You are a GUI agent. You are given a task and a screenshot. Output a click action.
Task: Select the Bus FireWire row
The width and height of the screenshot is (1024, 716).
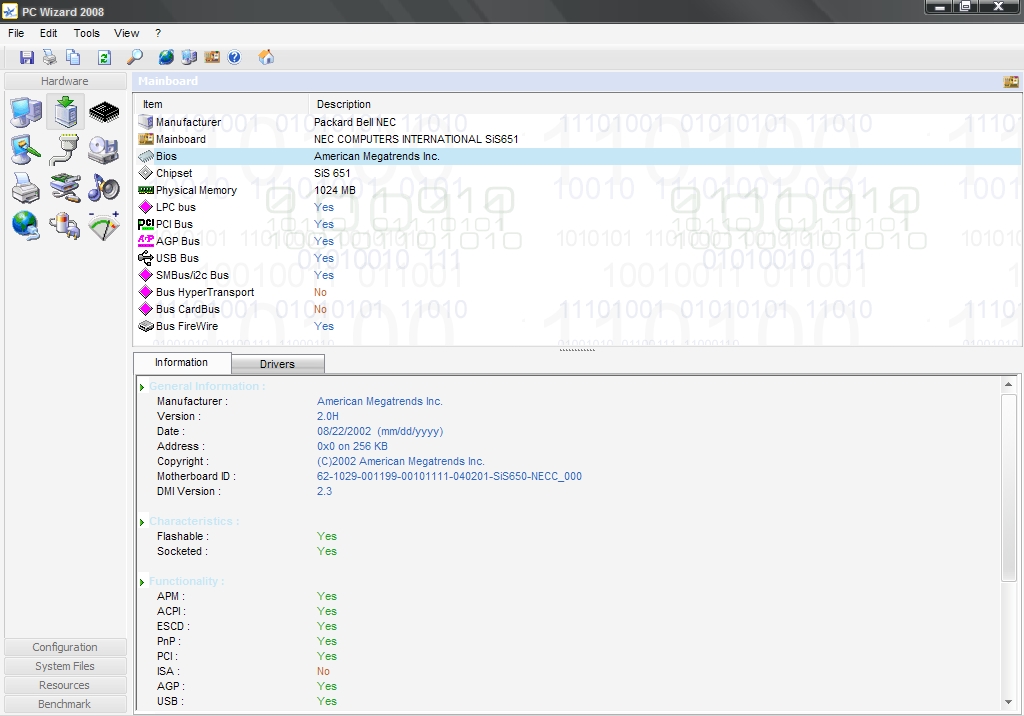[x=578, y=326]
